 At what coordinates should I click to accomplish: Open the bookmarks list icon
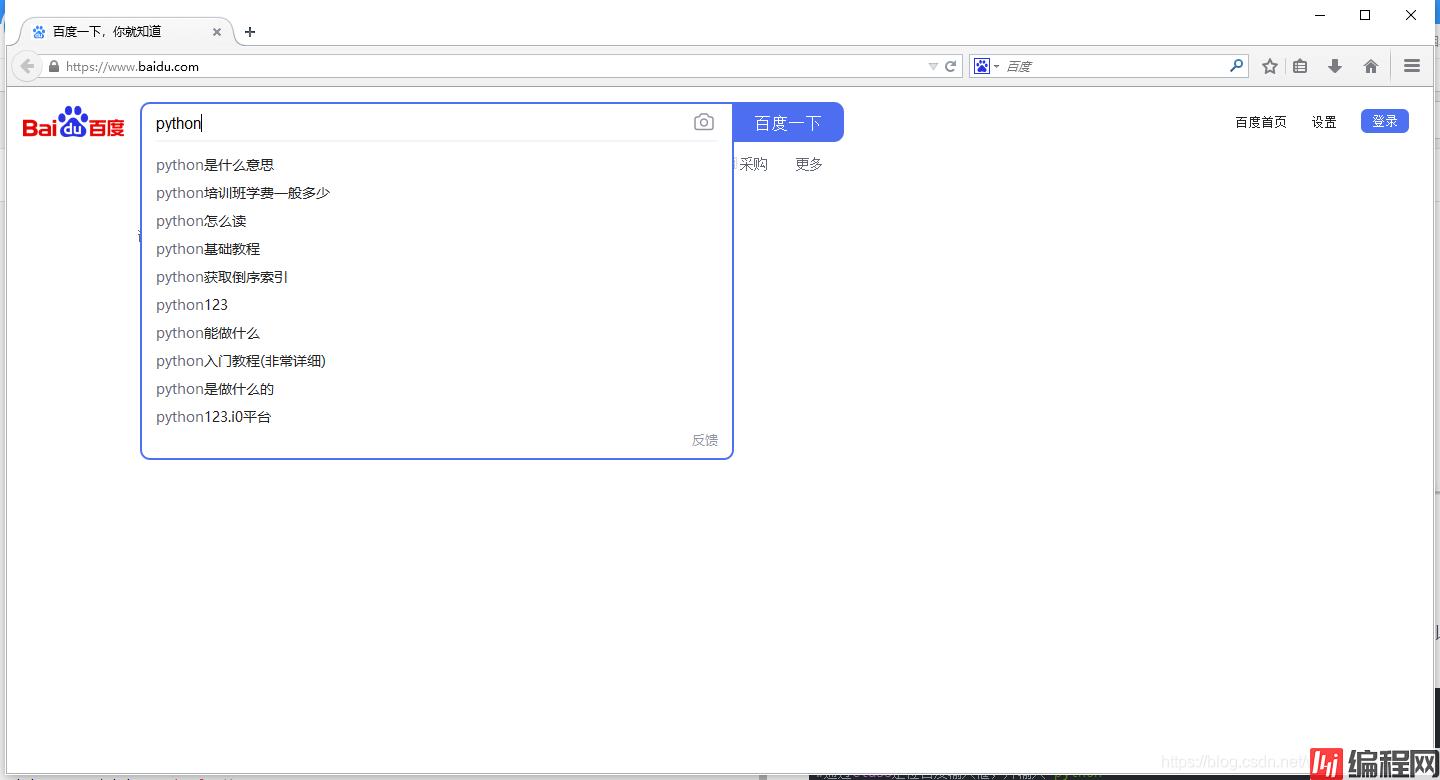(1300, 66)
